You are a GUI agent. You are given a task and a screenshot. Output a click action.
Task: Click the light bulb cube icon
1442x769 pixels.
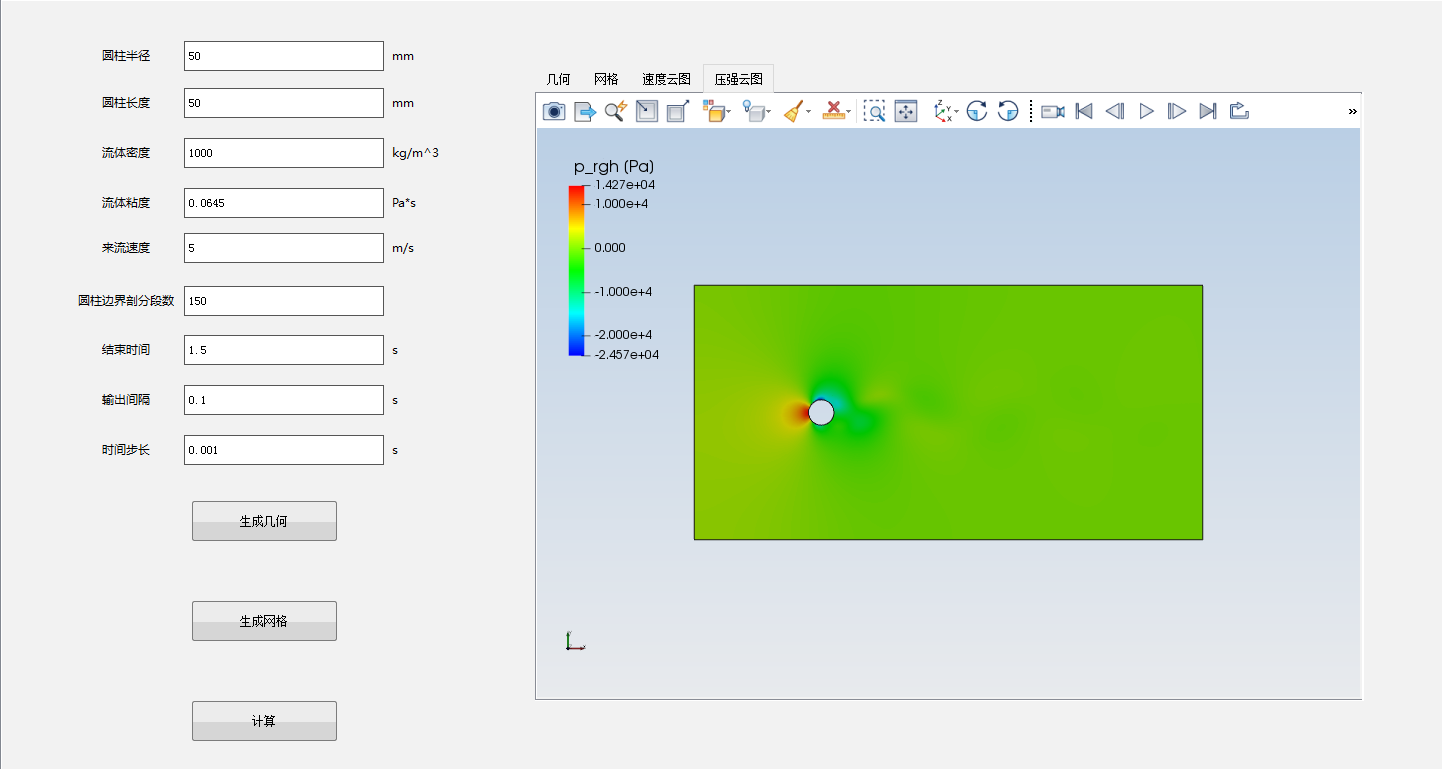click(753, 111)
